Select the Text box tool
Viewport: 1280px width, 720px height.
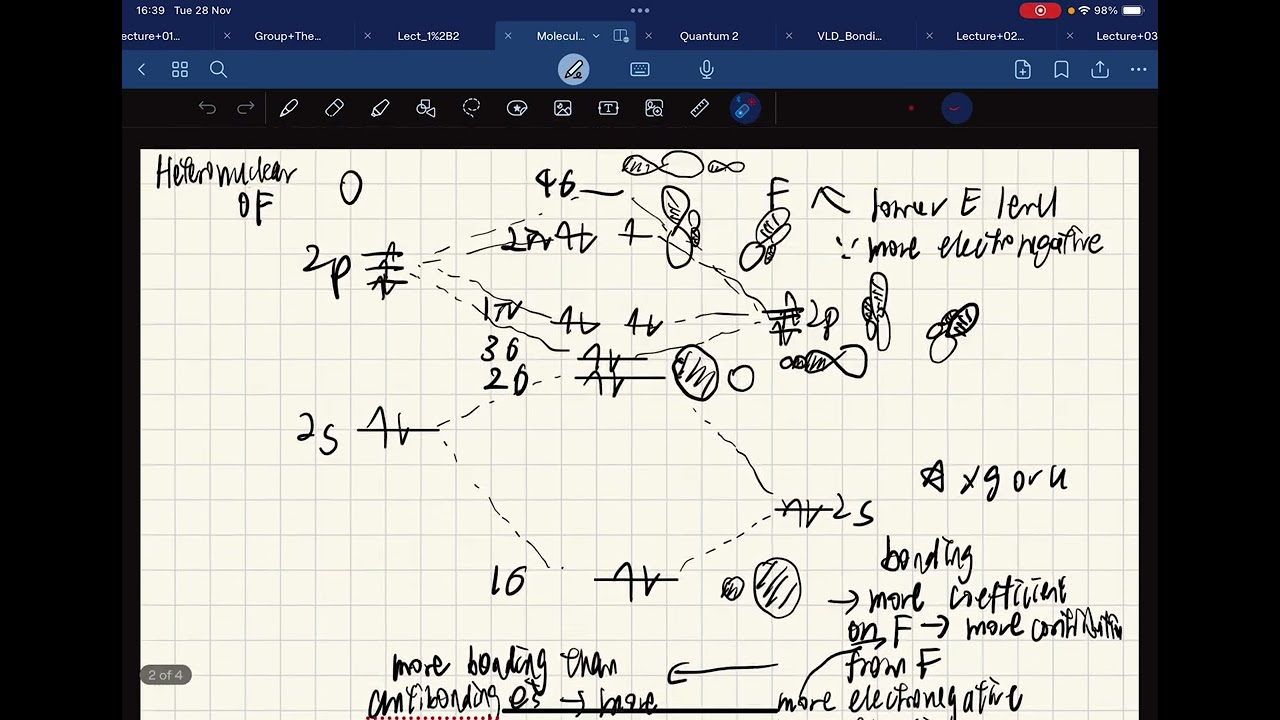tap(608, 108)
